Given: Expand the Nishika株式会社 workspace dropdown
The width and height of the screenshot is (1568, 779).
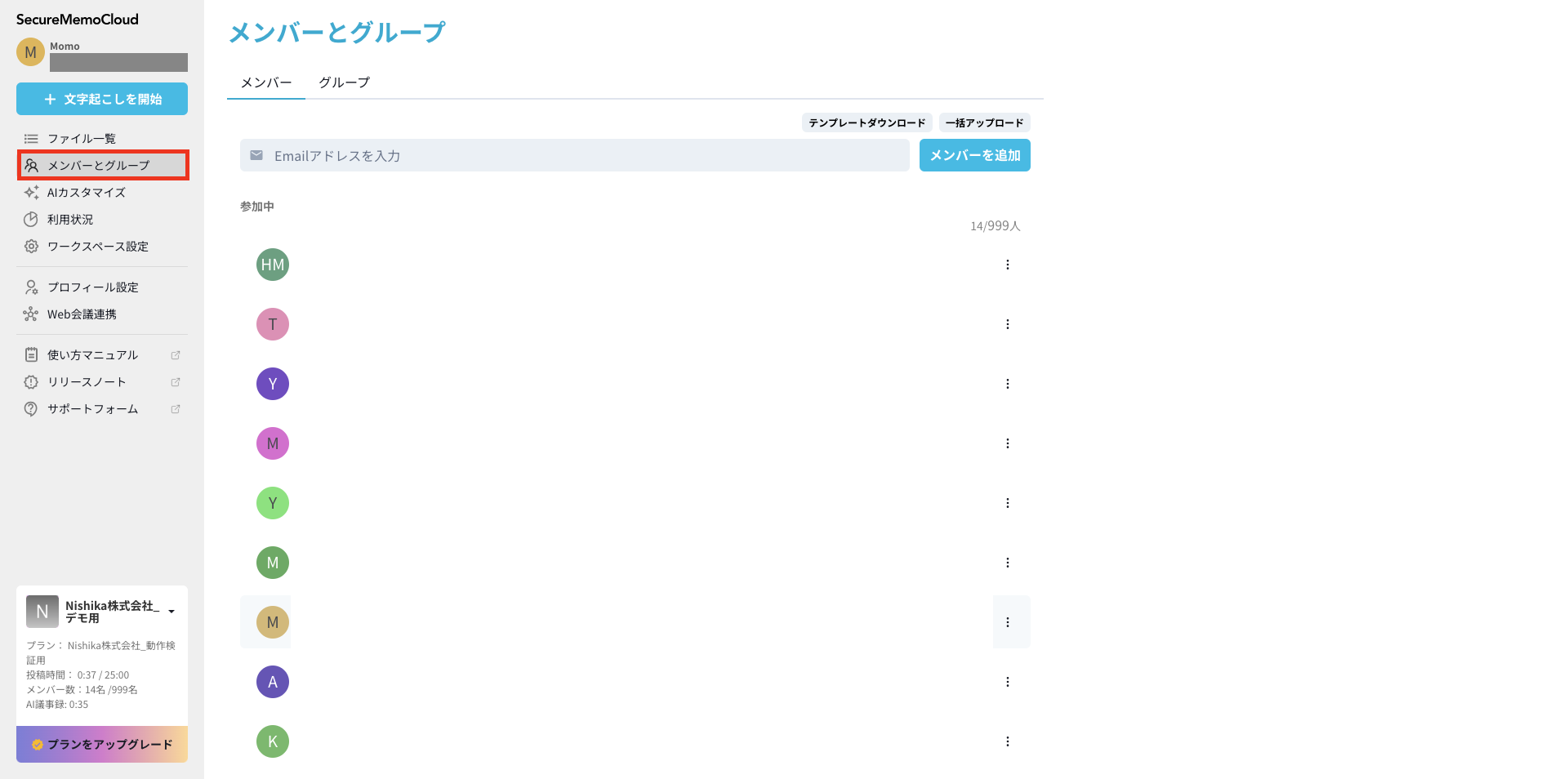Looking at the screenshot, I should [x=171, y=612].
